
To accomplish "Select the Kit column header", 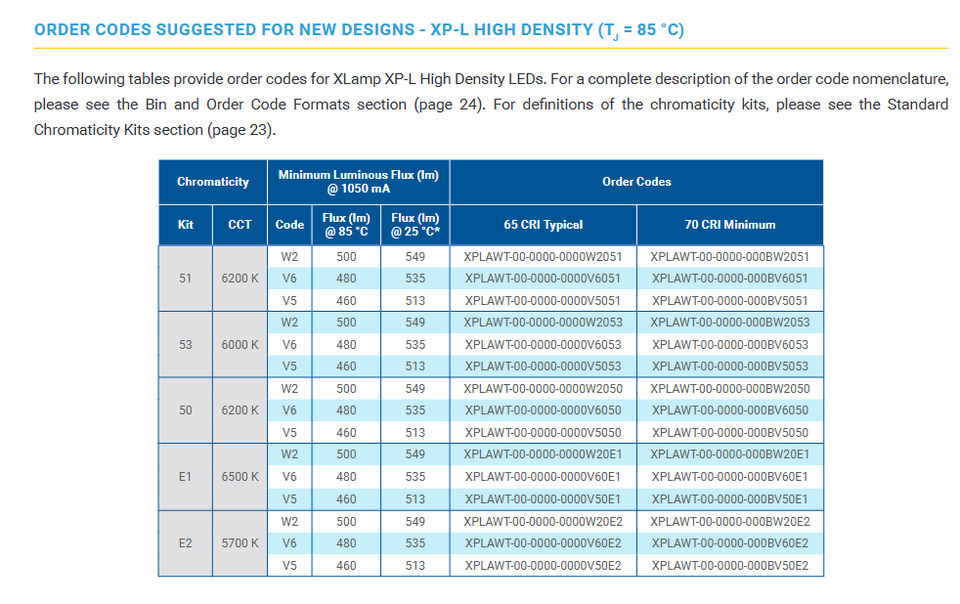I will tap(185, 225).
